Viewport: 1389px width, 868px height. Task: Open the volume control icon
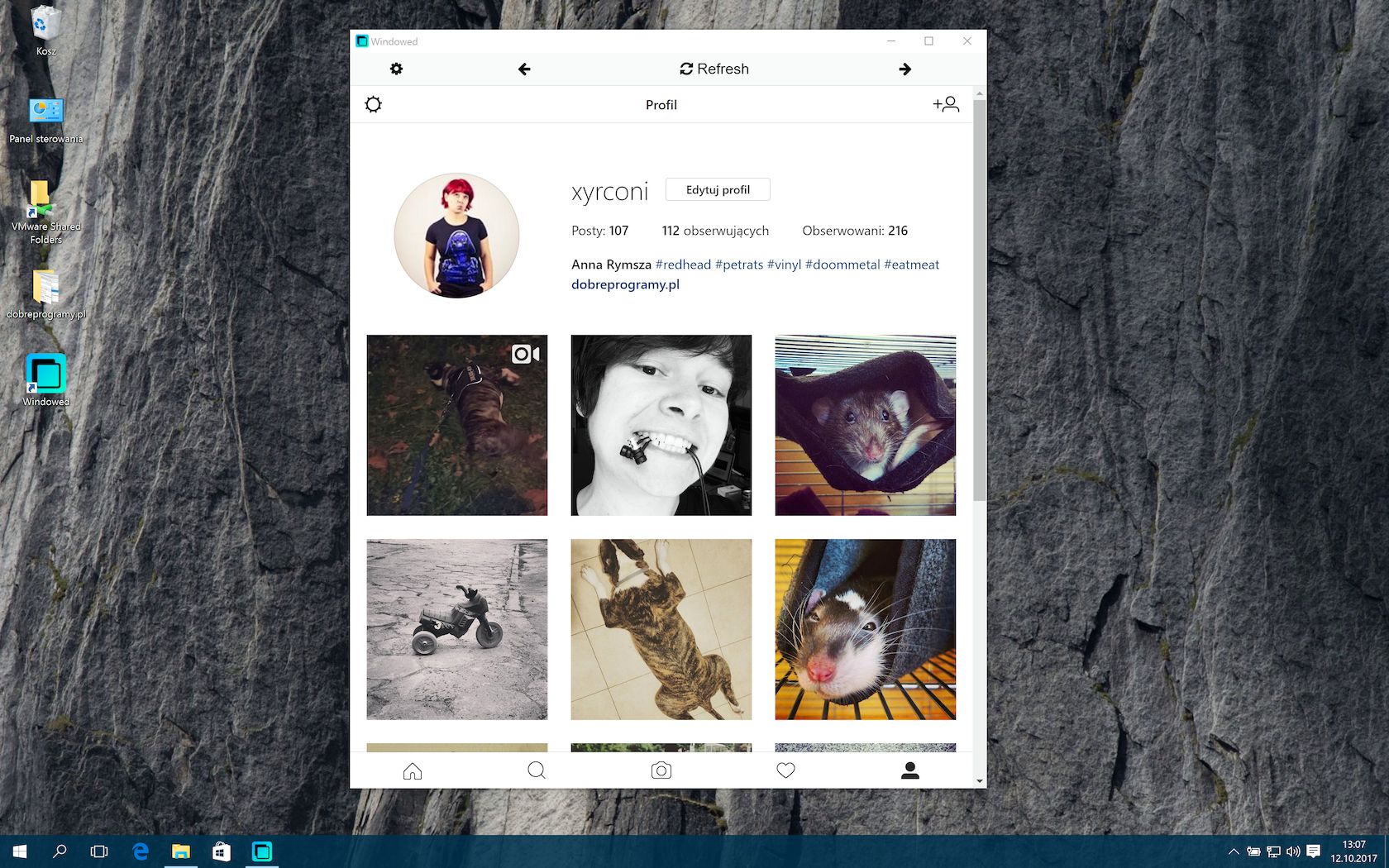tap(1293, 851)
